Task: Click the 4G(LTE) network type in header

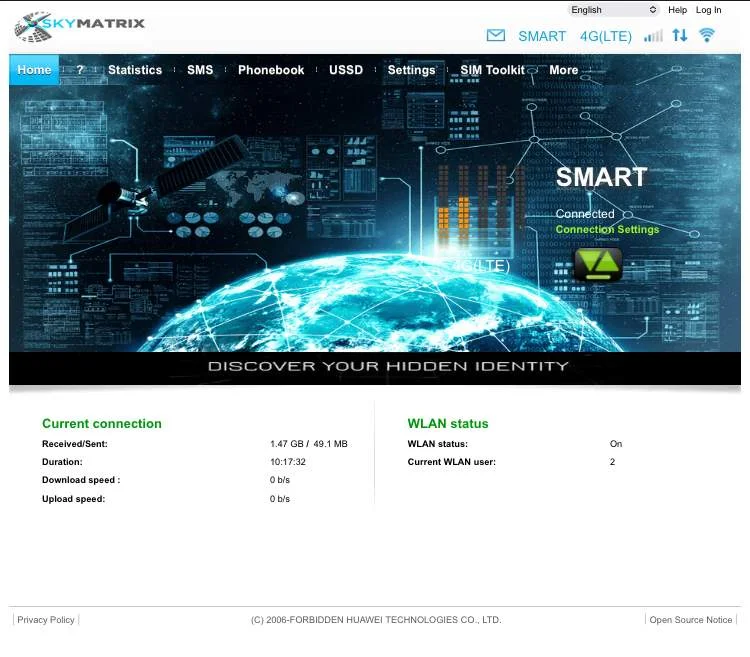Action: [606, 36]
